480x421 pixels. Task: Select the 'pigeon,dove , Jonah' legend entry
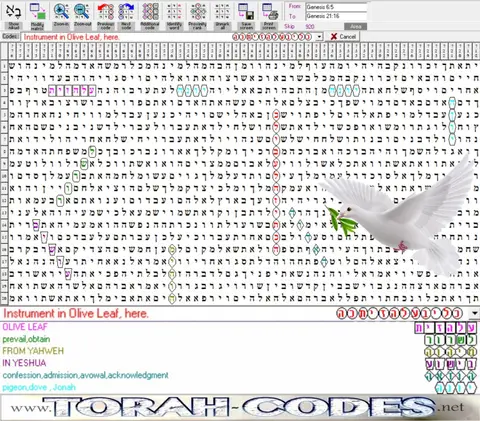[39, 387]
